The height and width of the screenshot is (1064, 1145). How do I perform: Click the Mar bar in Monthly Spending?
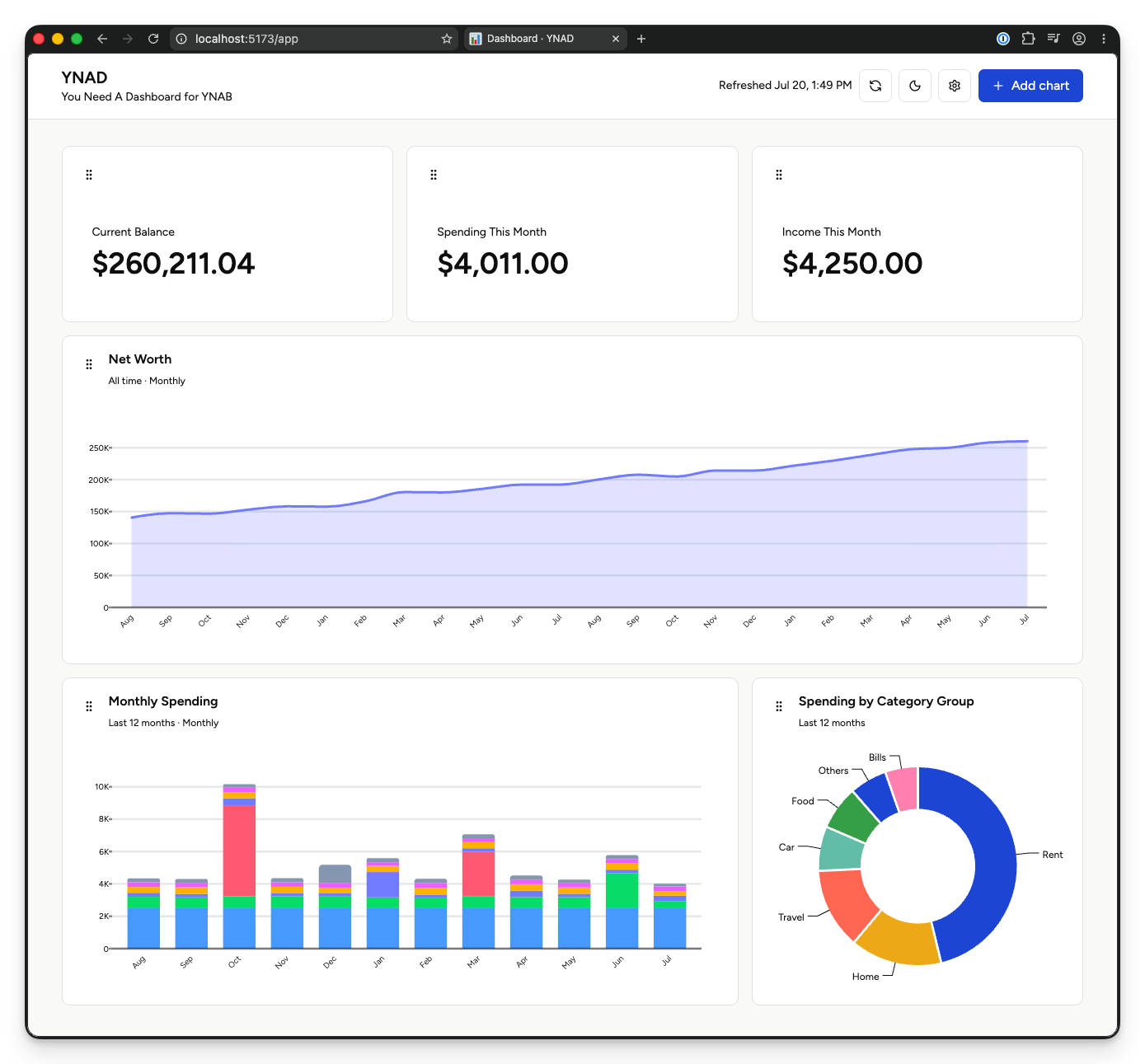478,891
